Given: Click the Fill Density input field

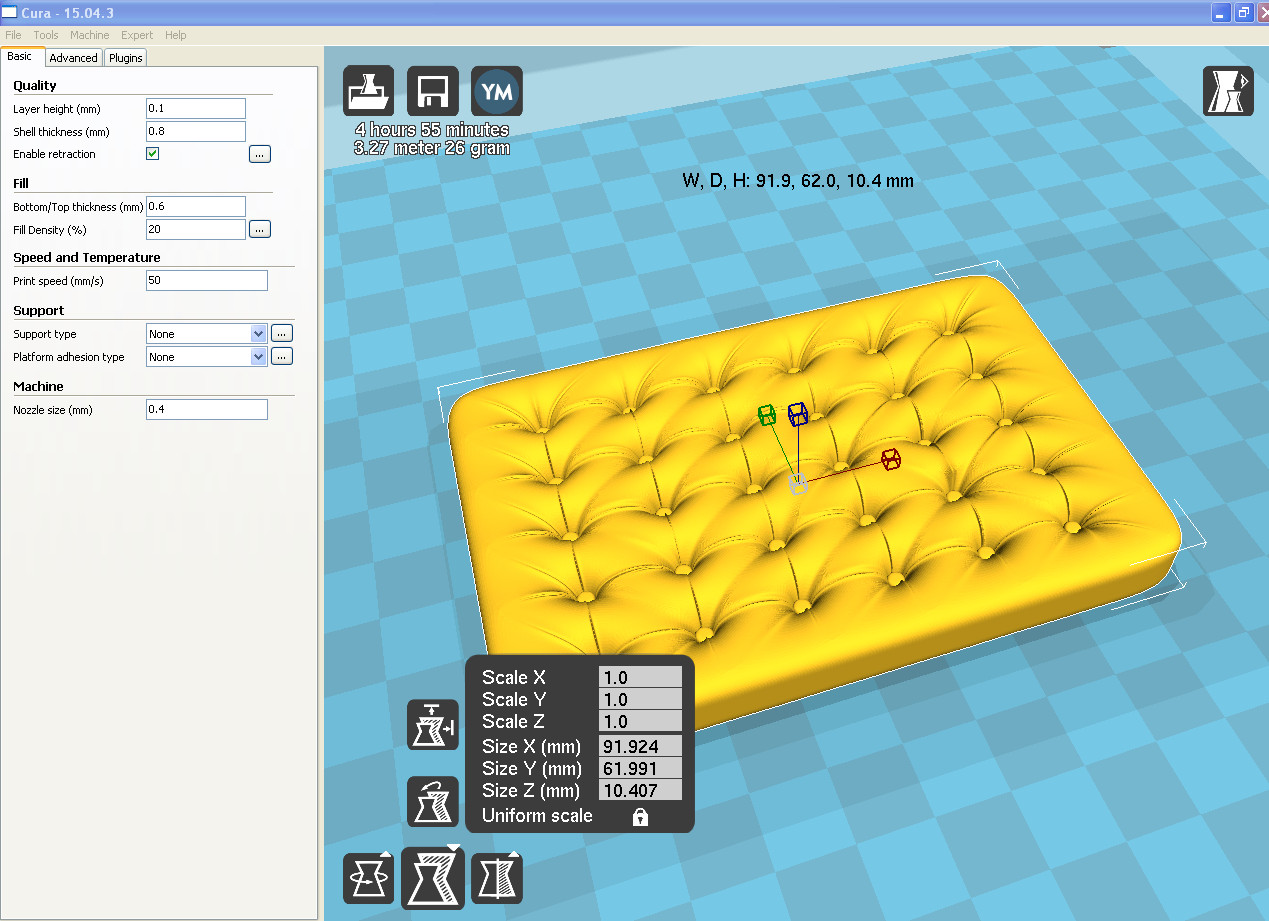Looking at the screenshot, I should [x=196, y=229].
